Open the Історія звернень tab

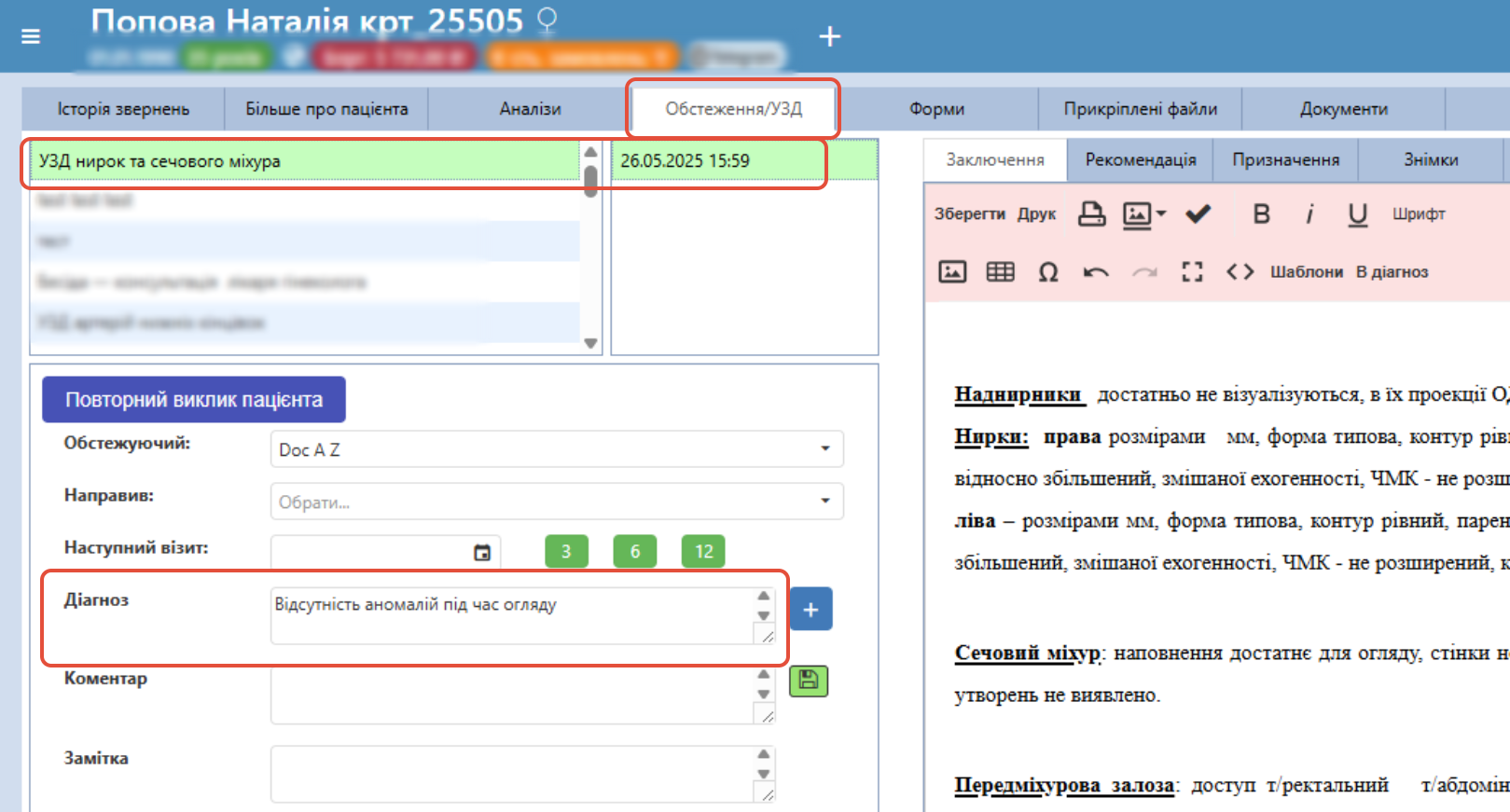[x=123, y=109]
